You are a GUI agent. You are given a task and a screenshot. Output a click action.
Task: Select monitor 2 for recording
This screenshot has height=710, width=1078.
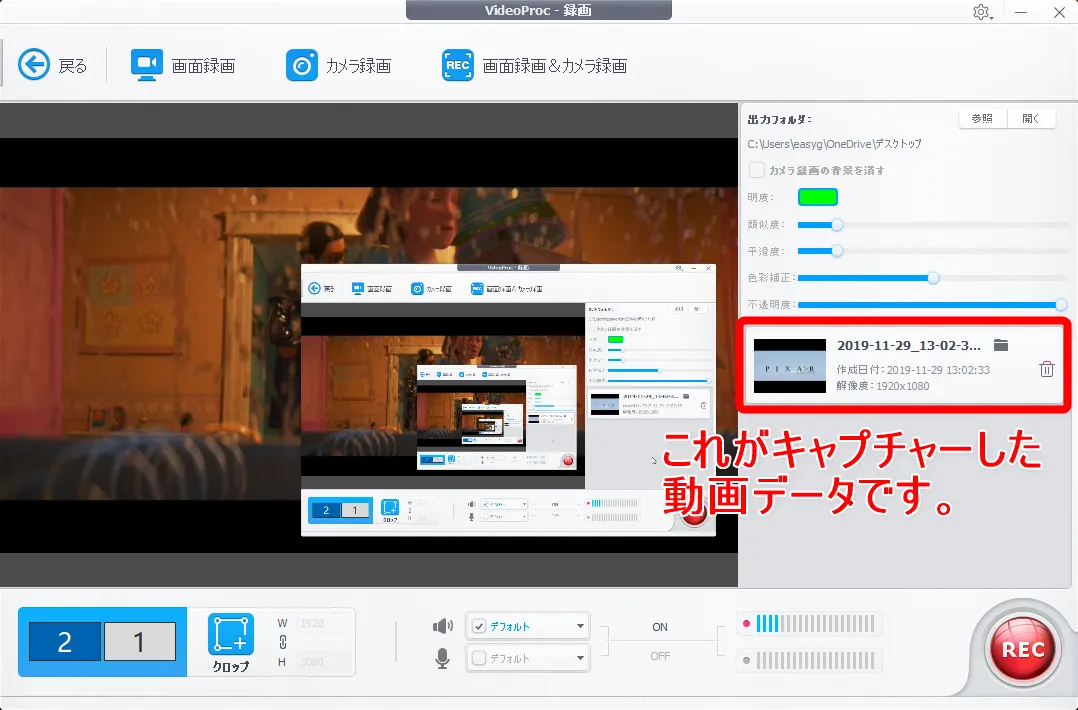[x=65, y=642]
